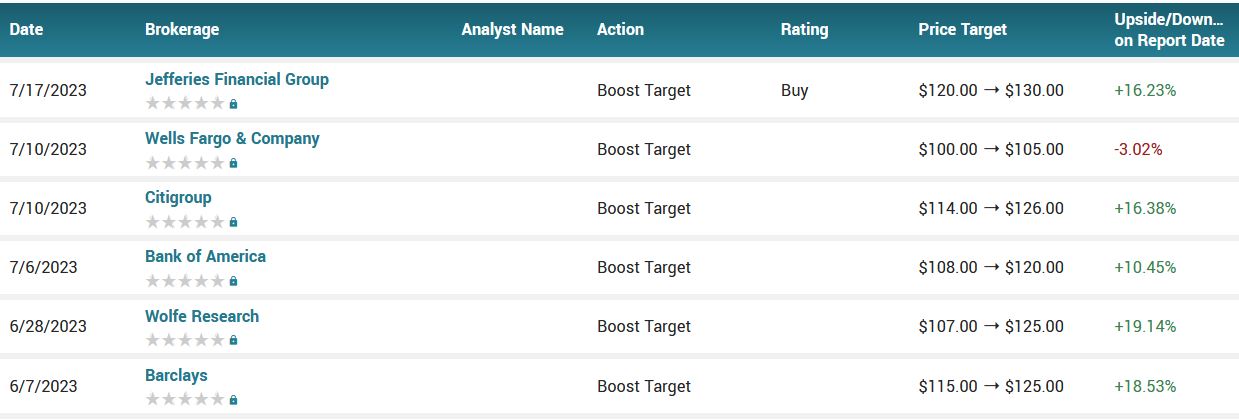Click the lock icon under Jefferies Financial Group
Screen dimensions: 1239x420
[x=233, y=103]
